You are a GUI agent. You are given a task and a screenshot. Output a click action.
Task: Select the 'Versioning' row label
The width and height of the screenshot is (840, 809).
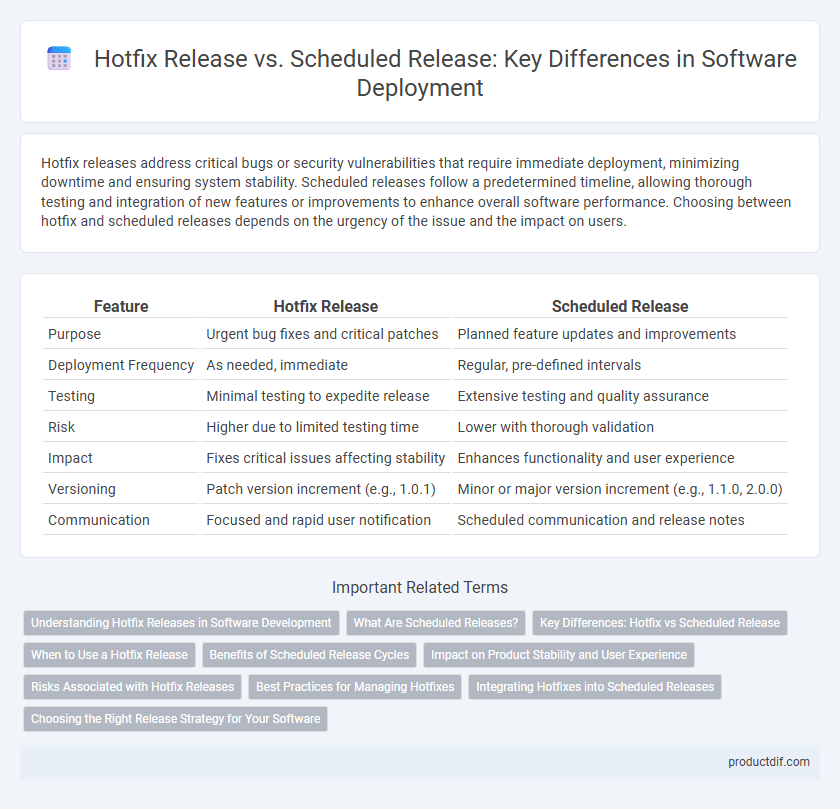tap(82, 489)
